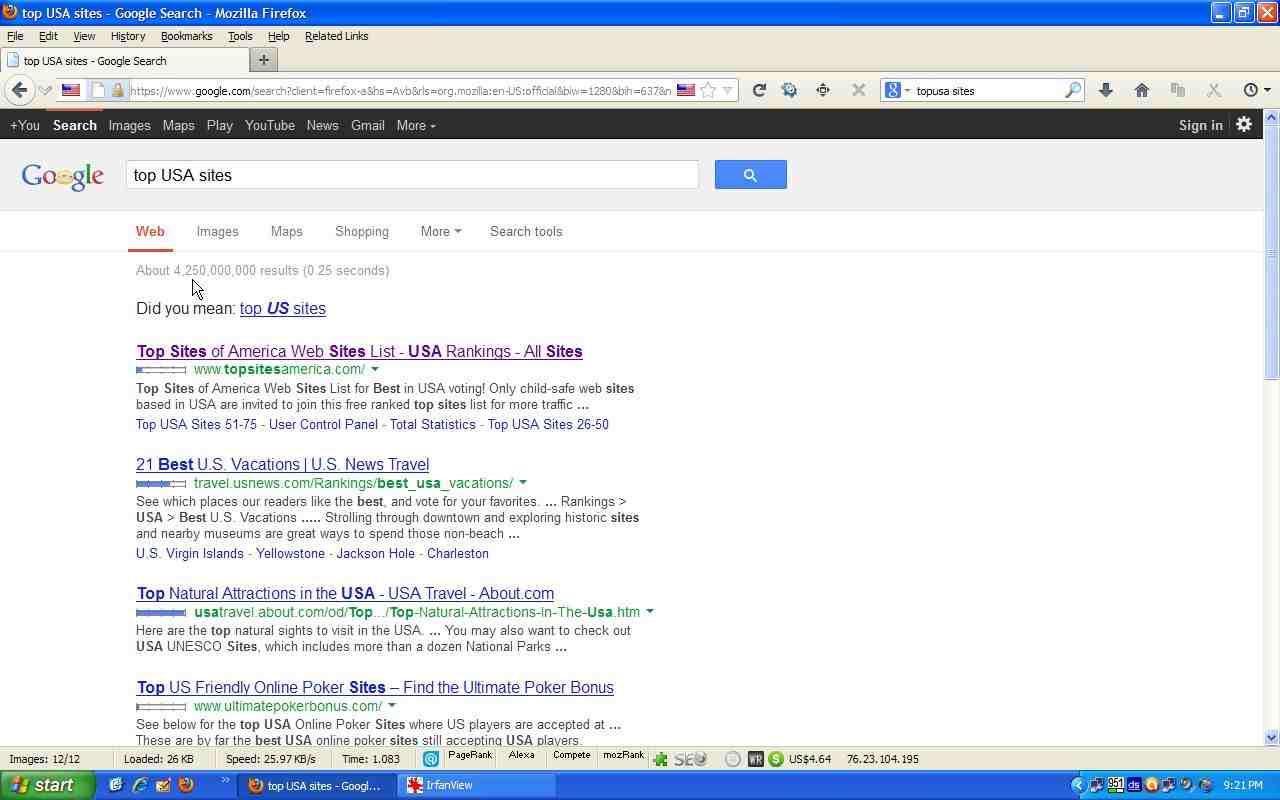Viewport: 1280px width, 800px height.
Task: Open the ultimatepokerbonus.com result dropdown arrow
Action: 392,706
